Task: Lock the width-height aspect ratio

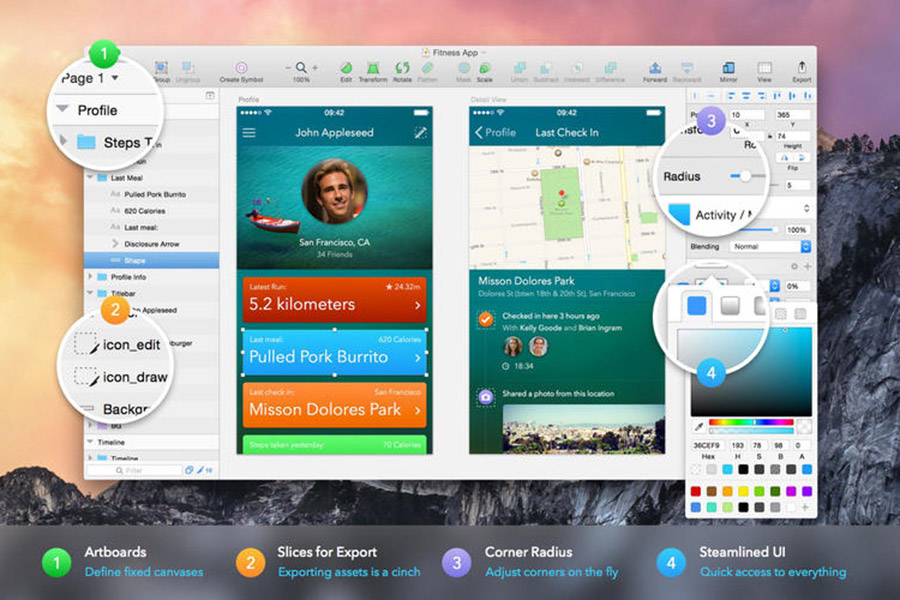Action: point(769,134)
